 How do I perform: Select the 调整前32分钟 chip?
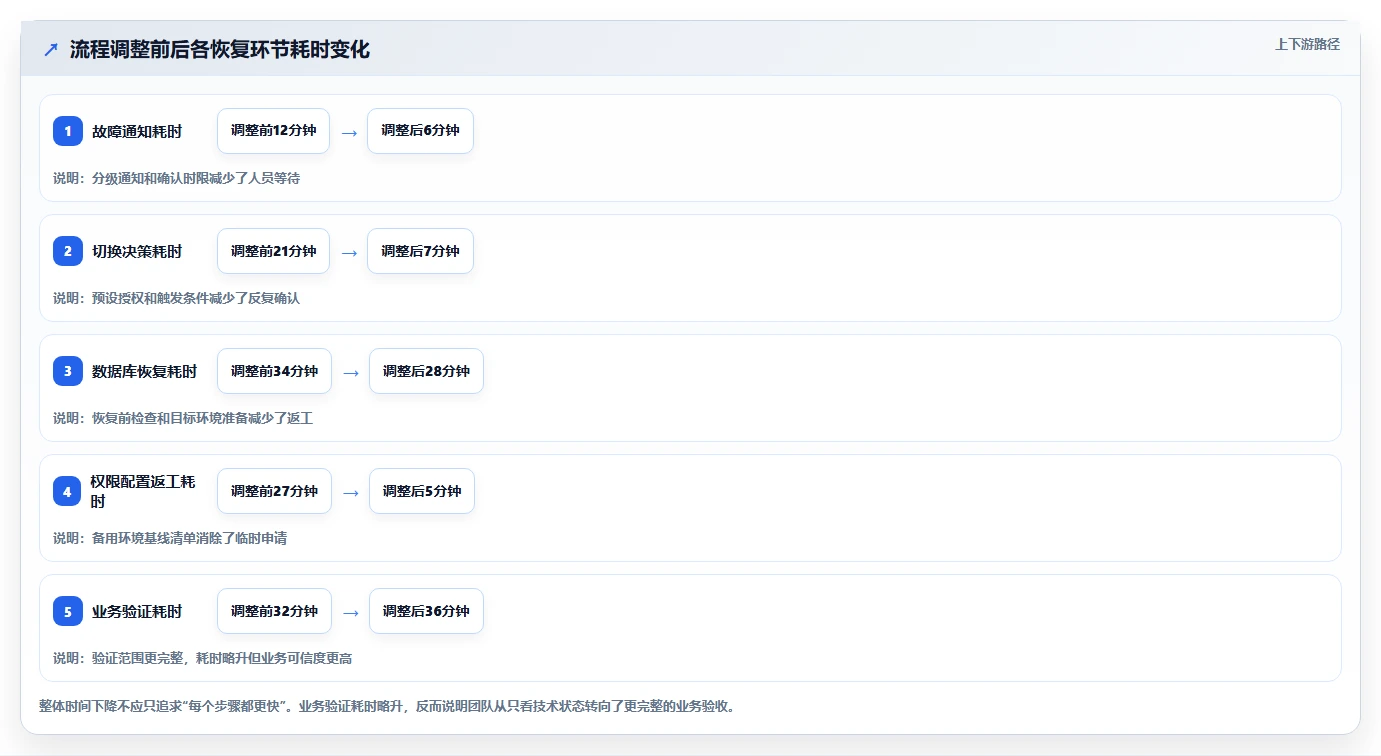coord(274,611)
